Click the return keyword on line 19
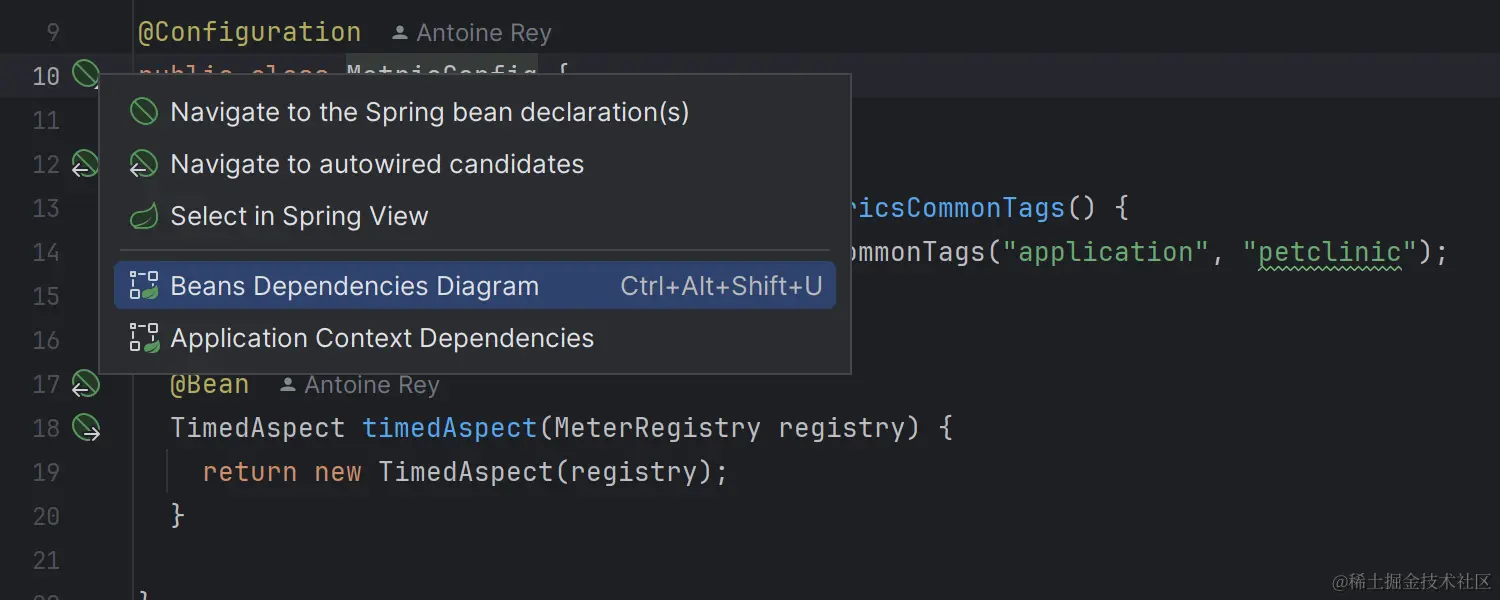This screenshot has width=1500, height=600. [x=249, y=472]
